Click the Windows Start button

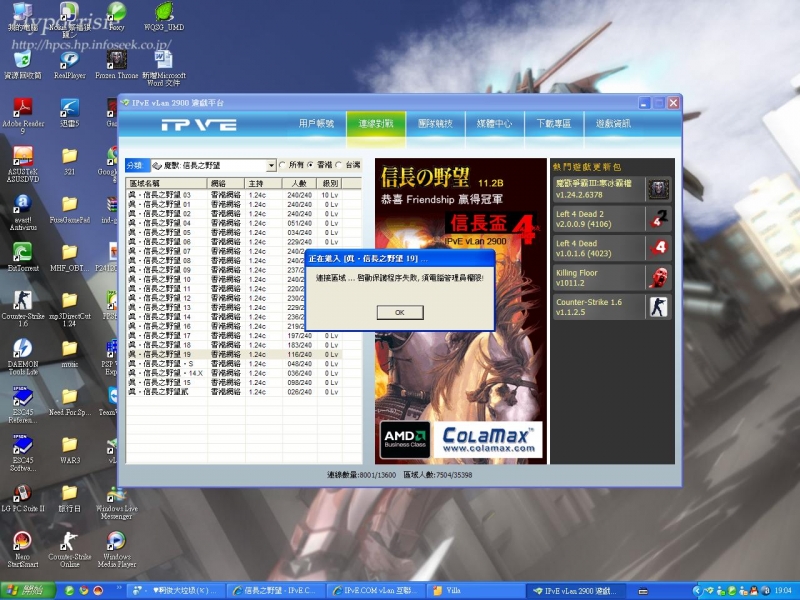[x=30, y=590]
